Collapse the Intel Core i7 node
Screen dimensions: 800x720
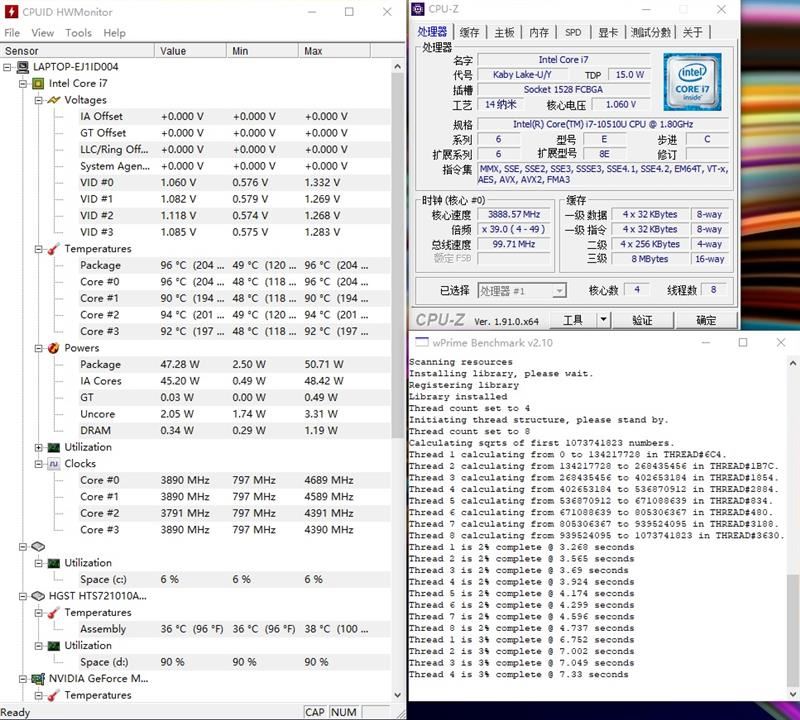[23, 83]
